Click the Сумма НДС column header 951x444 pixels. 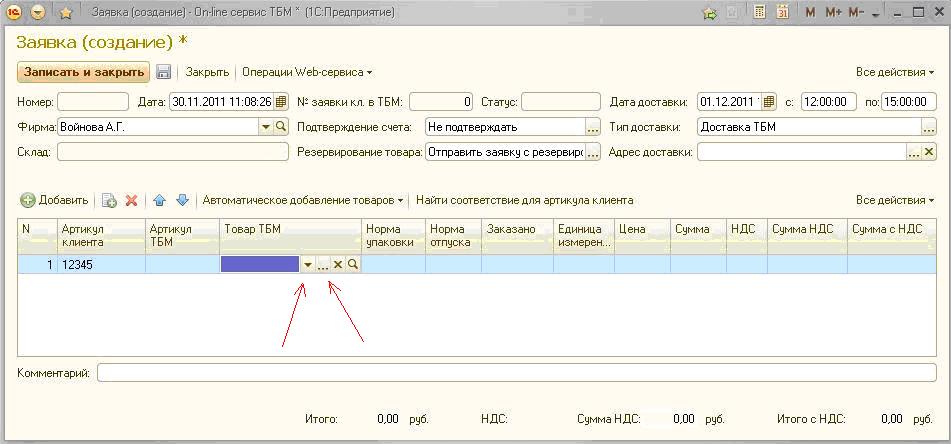click(807, 236)
